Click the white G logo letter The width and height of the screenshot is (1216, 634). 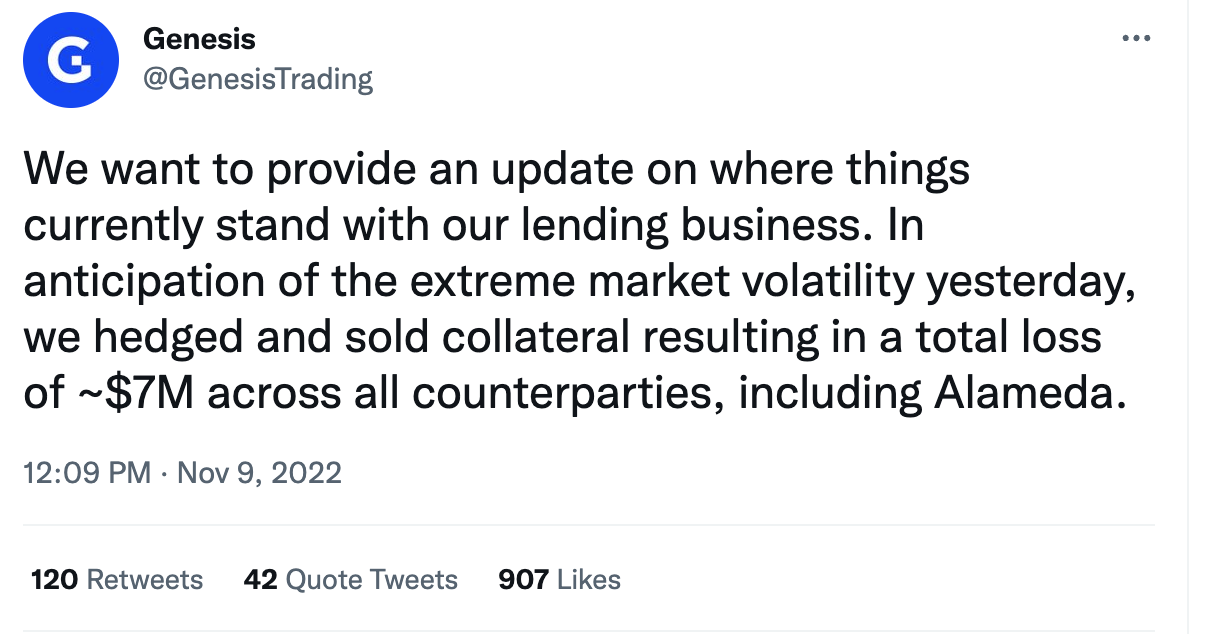[x=72, y=61]
